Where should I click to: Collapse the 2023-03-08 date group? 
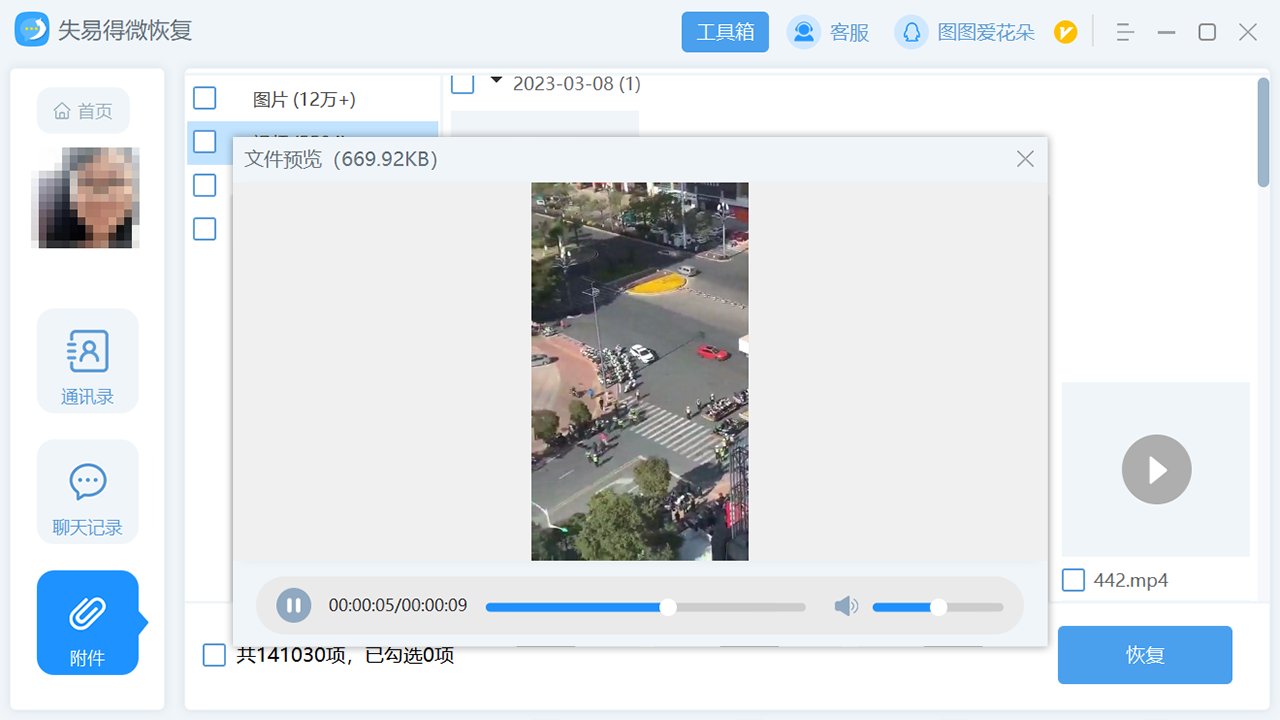point(496,81)
